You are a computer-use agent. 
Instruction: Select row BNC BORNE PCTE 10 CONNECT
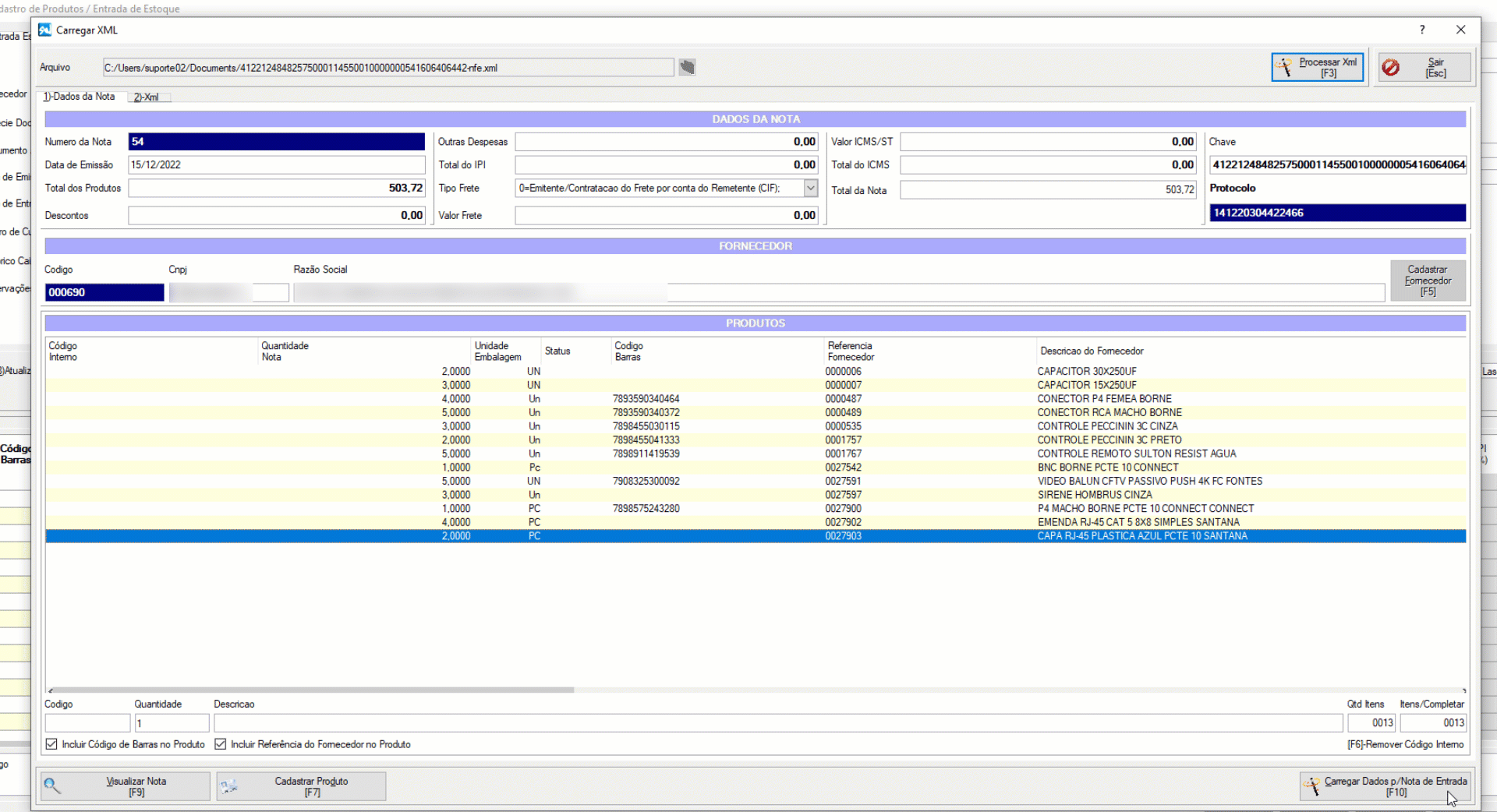coord(756,468)
